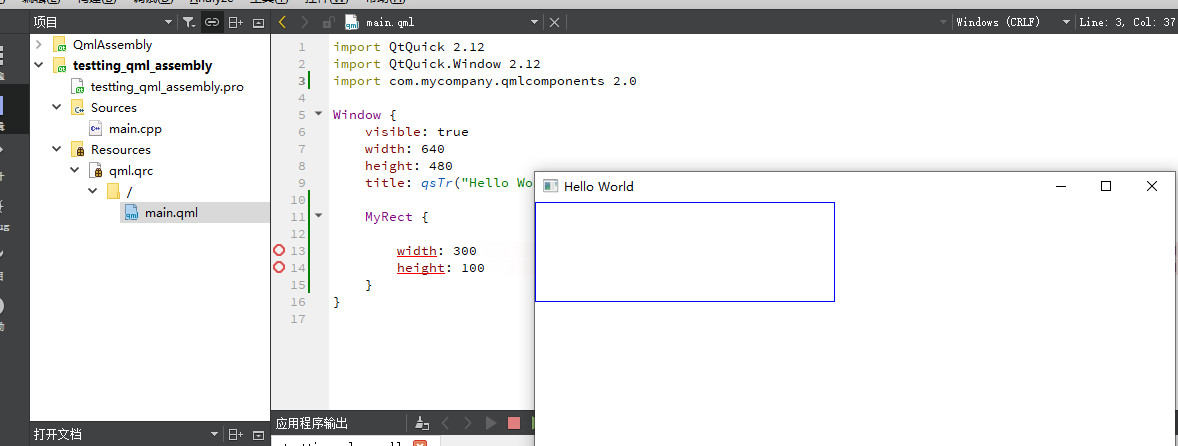Open the symbol dropdown left of Windows (CRLF)
This screenshot has height=446, width=1178.
pos(944,23)
